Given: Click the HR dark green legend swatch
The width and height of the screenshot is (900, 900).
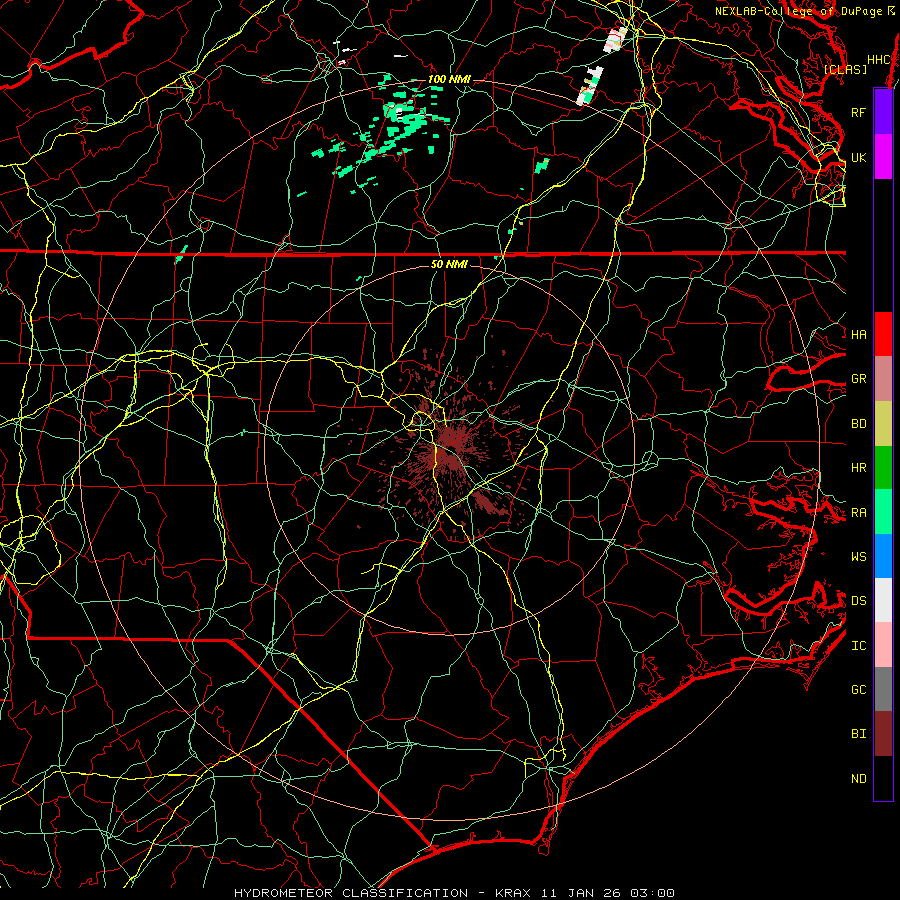Looking at the screenshot, I should tap(883, 468).
